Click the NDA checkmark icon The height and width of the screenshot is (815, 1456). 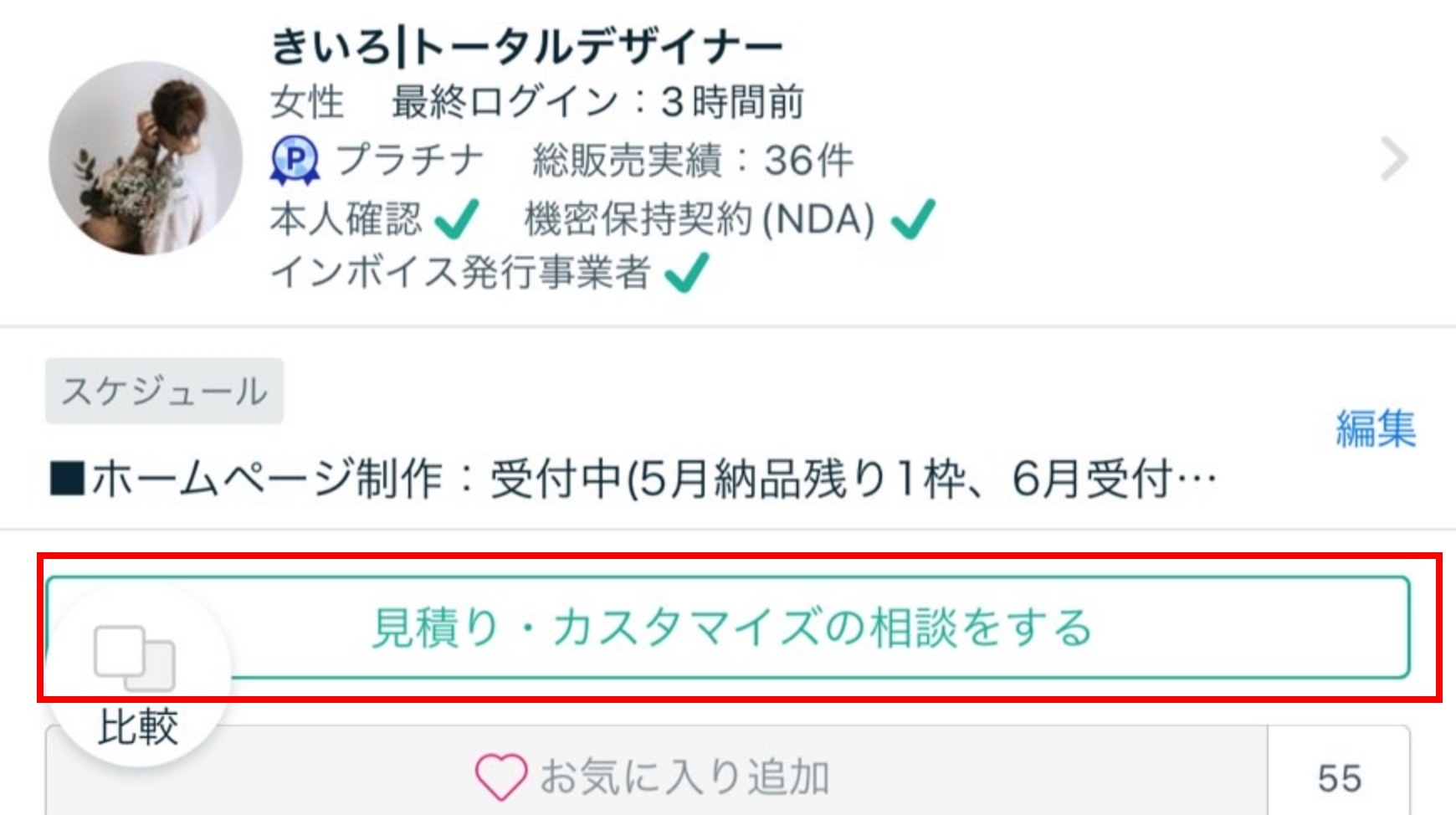912,219
